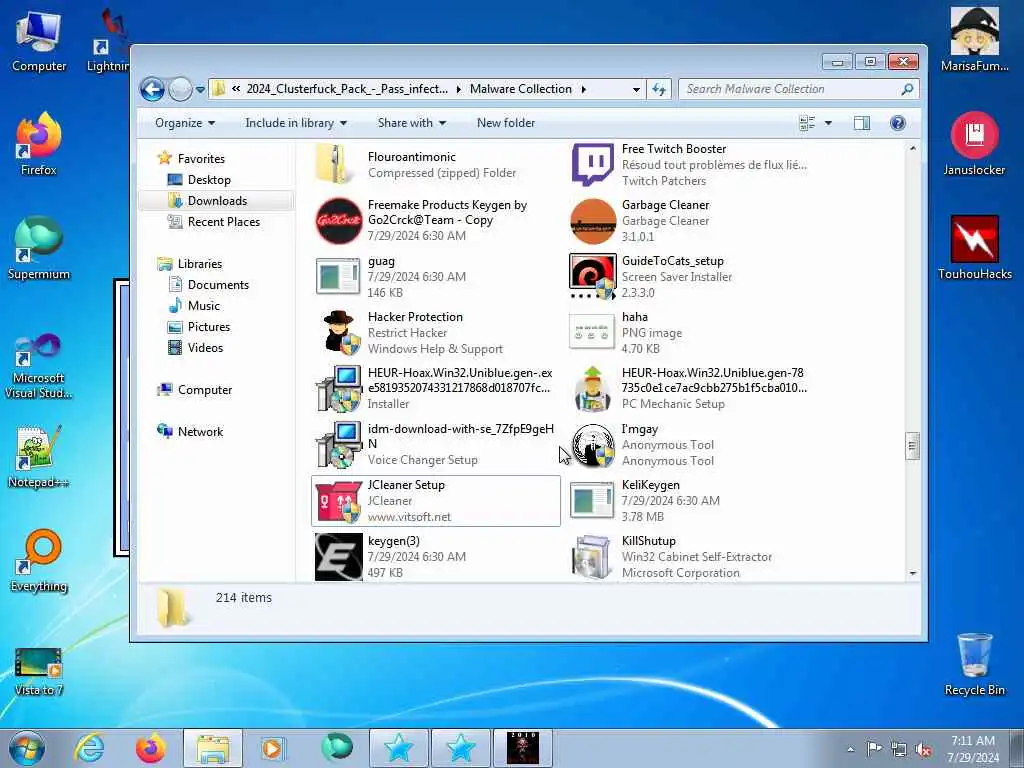The width and height of the screenshot is (1024, 768).
Task: Open the Include in library dropdown
Action: [296, 123]
